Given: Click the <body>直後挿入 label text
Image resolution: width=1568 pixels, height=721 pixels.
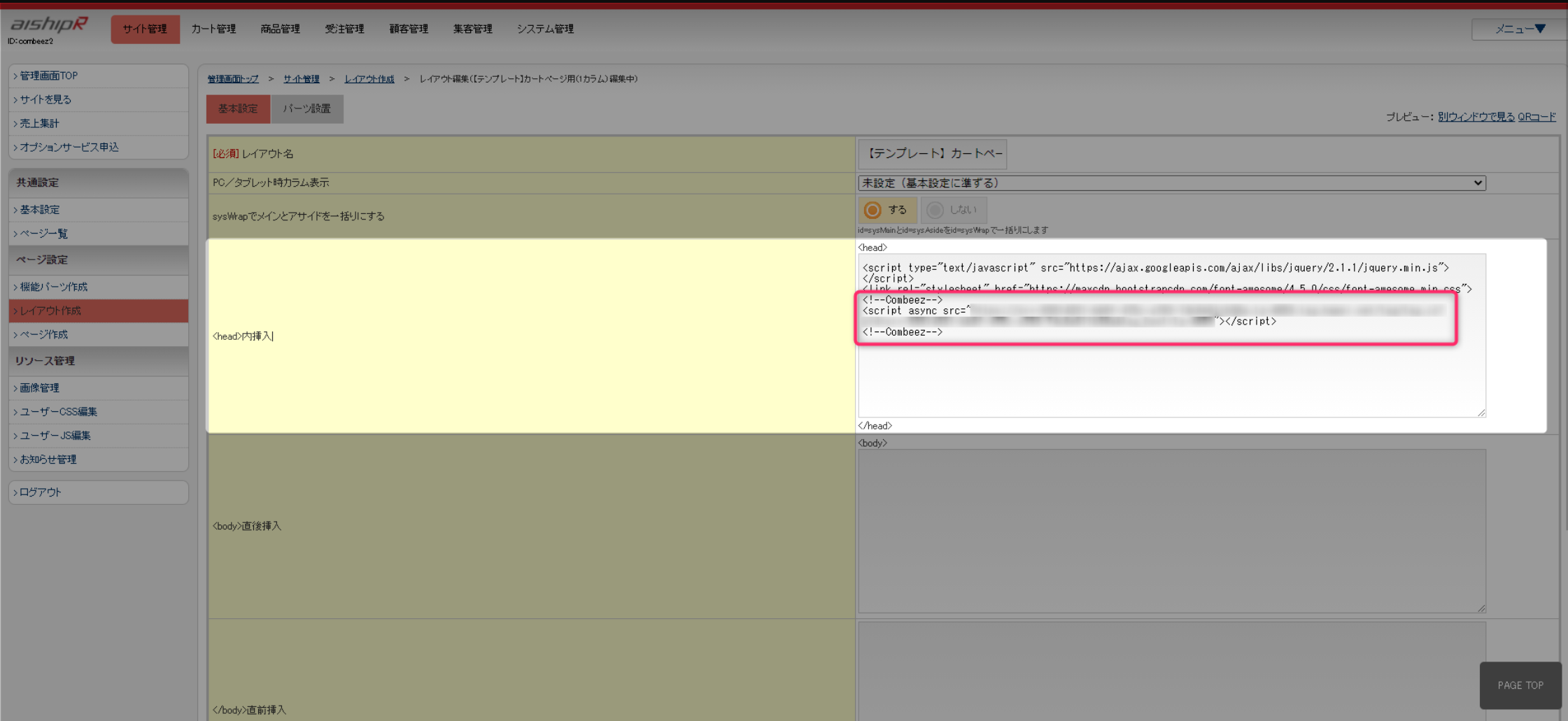Looking at the screenshot, I should tap(247, 526).
